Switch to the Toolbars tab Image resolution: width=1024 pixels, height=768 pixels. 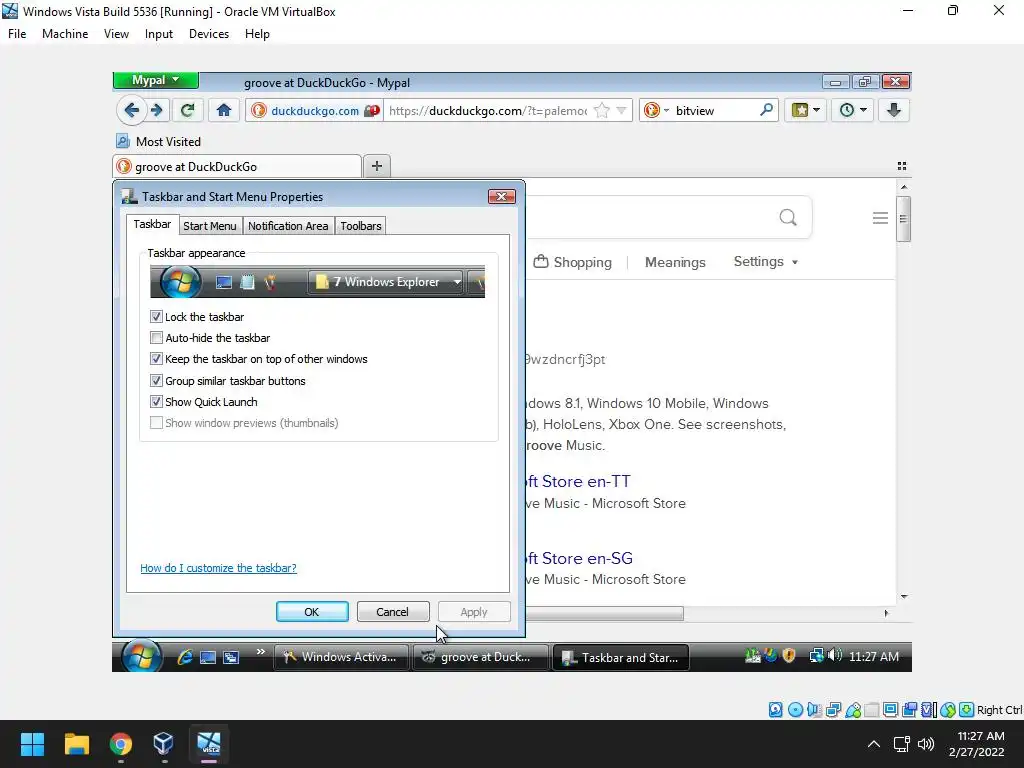(360, 226)
